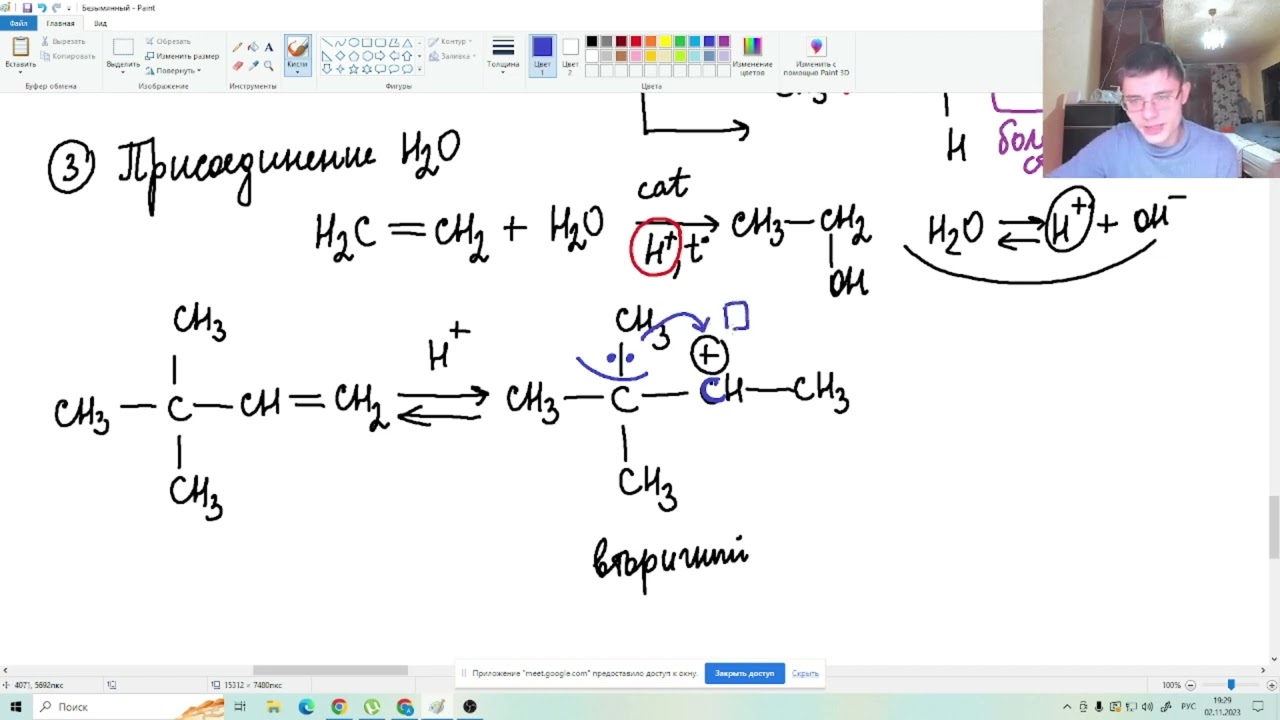
Task: Choose the Fill with color bucket tool
Action: click(253, 47)
